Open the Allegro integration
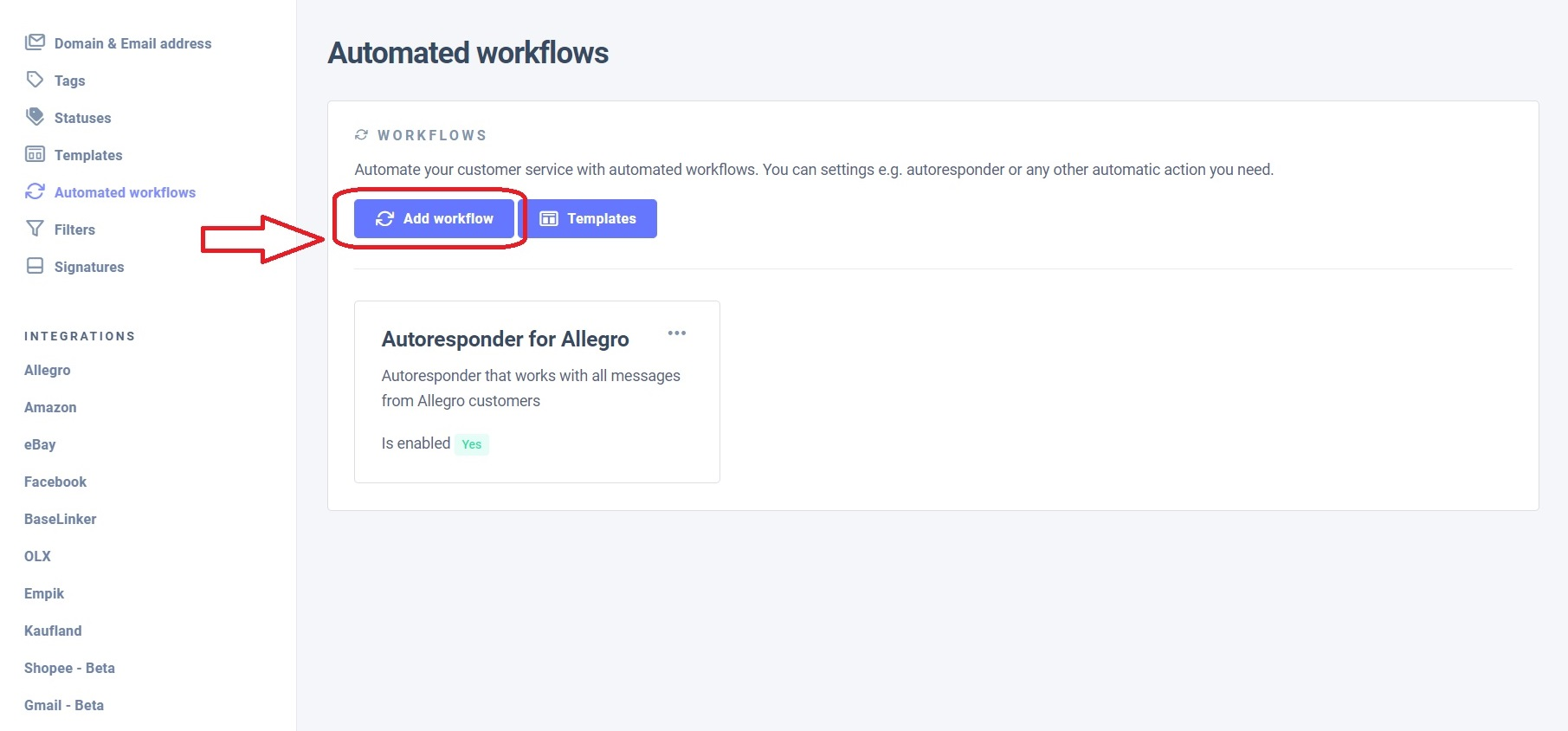This screenshot has height=731, width=1568. [x=48, y=370]
